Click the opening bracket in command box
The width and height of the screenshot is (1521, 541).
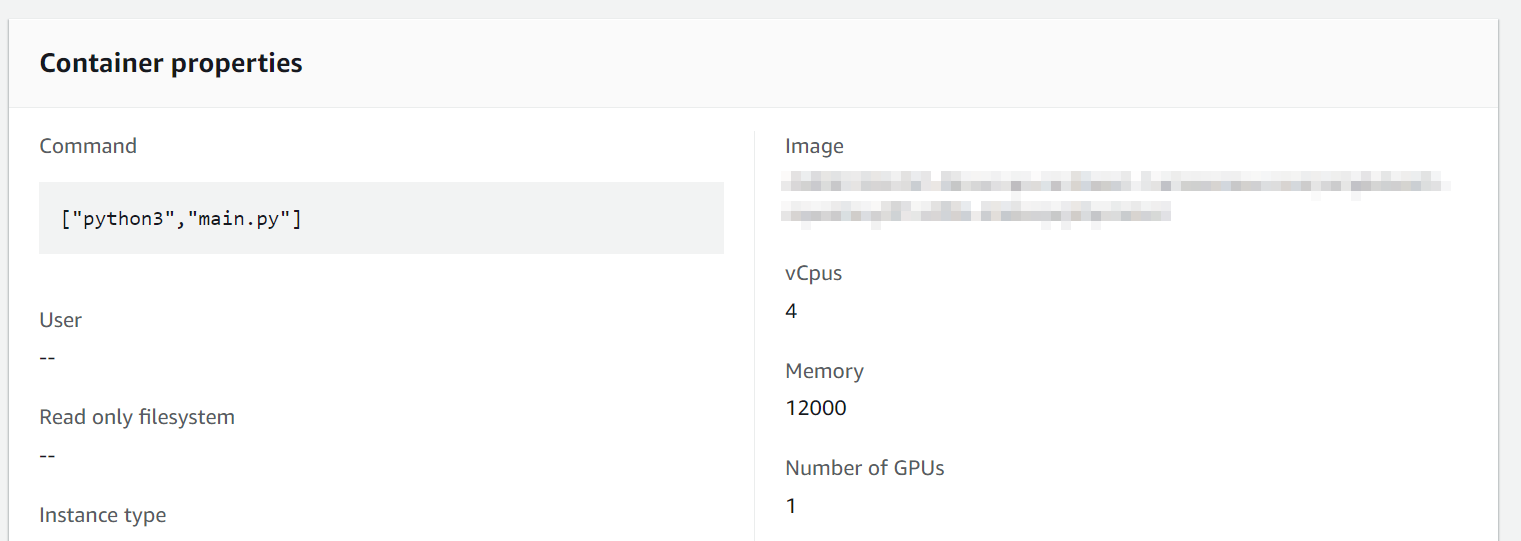(64, 217)
